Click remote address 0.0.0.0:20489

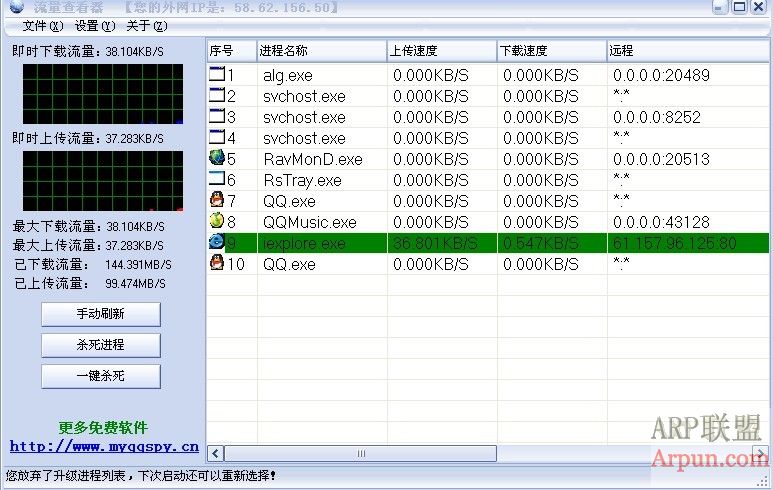pyautogui.click(x=661, y=75)
